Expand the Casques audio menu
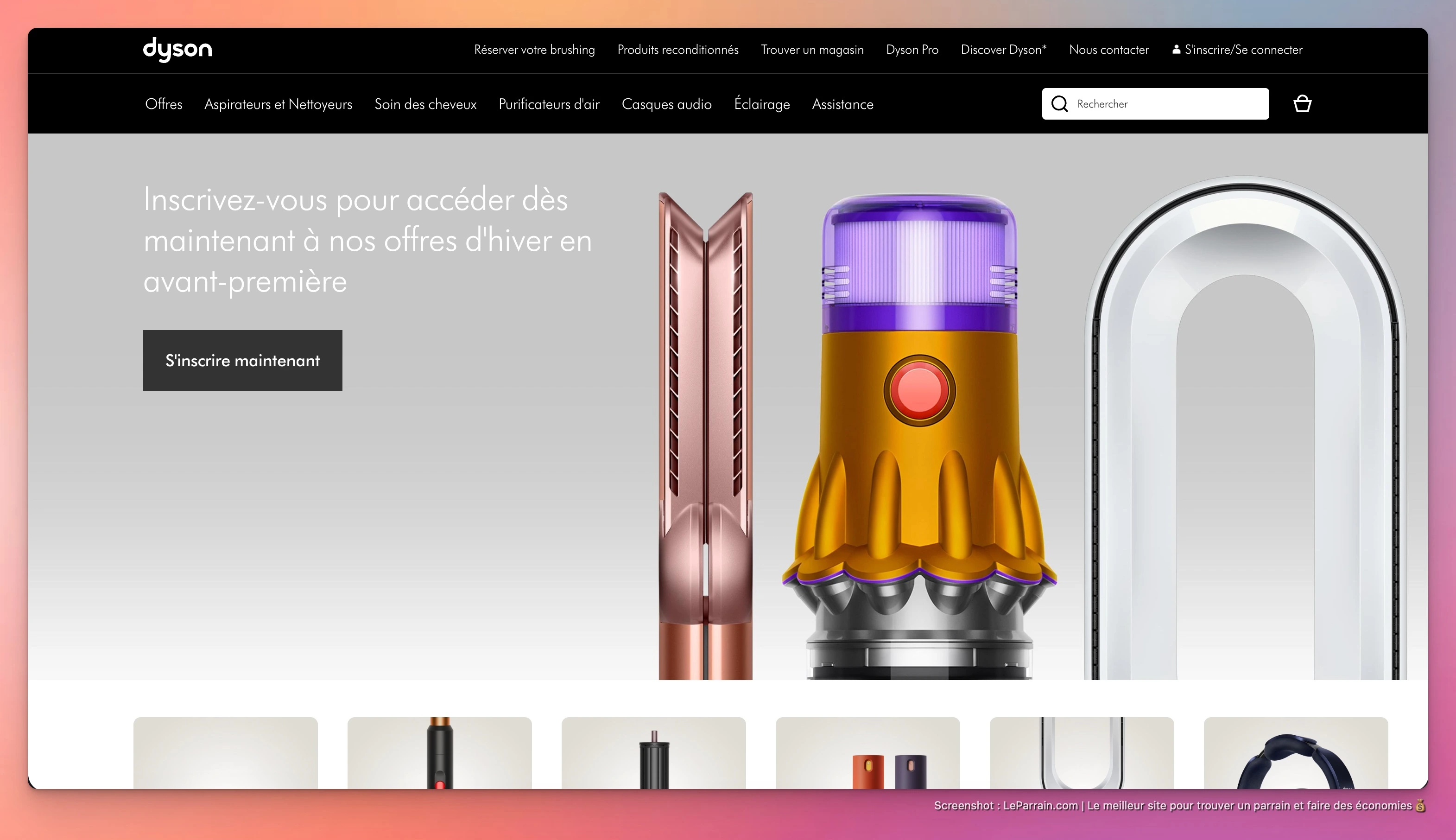Image resolution: width=1456 pixels, height=840 pixels. (666, 104)
